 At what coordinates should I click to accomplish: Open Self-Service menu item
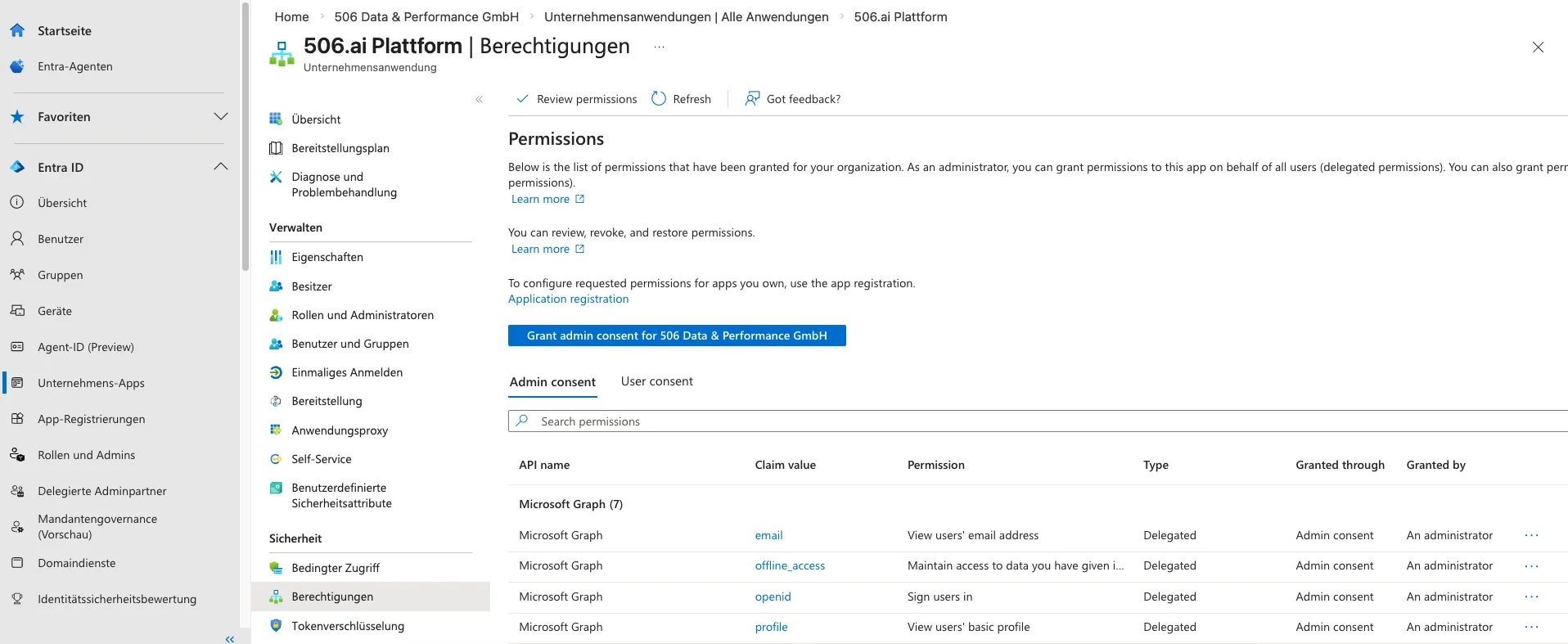(322, 459)
